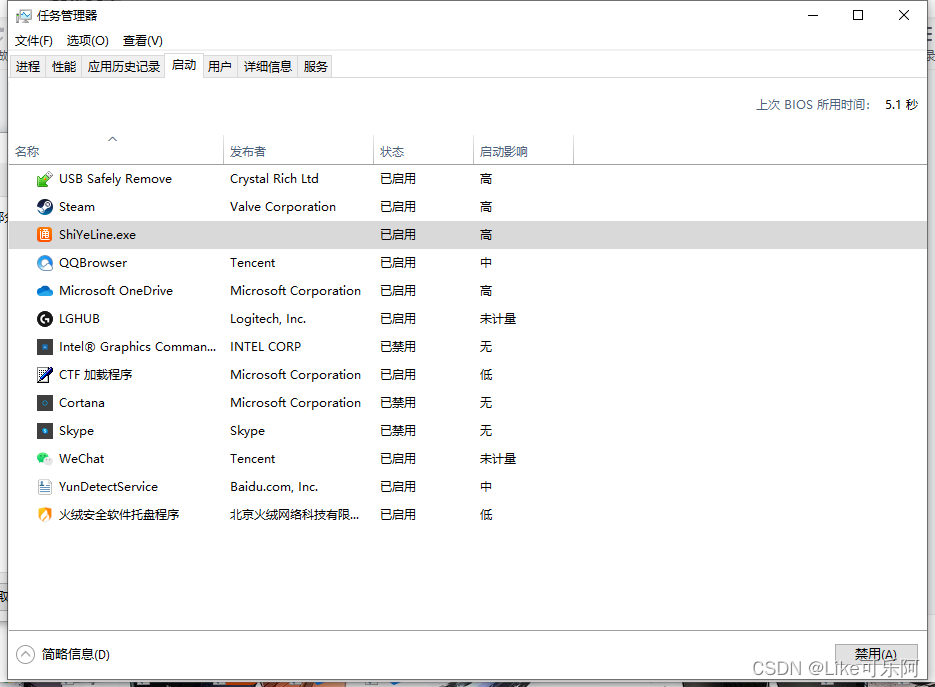Select the Skype entry name
Viewport: 935px width, 687px height.
tap(76, 431)
